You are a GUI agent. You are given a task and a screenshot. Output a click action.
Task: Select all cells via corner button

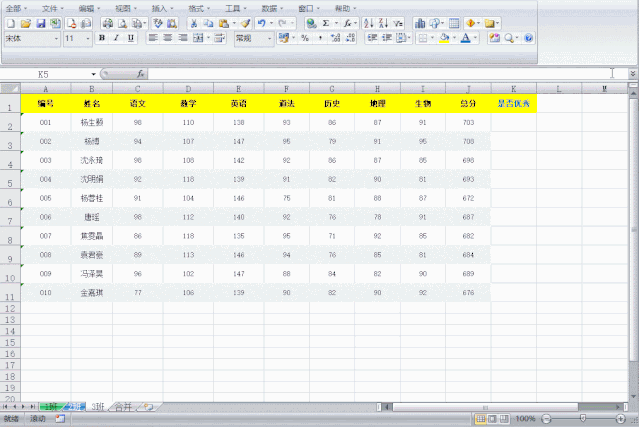(x=10, y=88)
